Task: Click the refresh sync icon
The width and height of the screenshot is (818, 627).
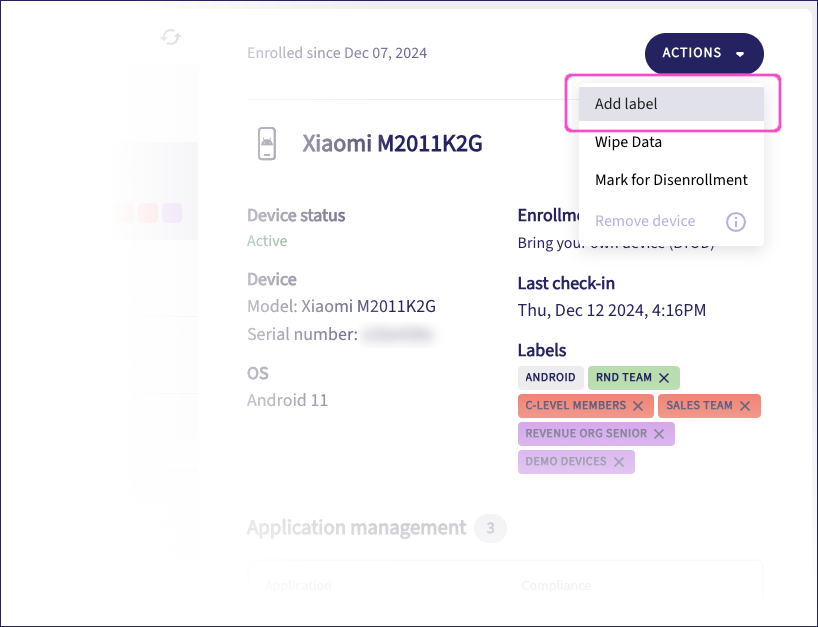Action: pyautogui.click(x=171, y=37)
